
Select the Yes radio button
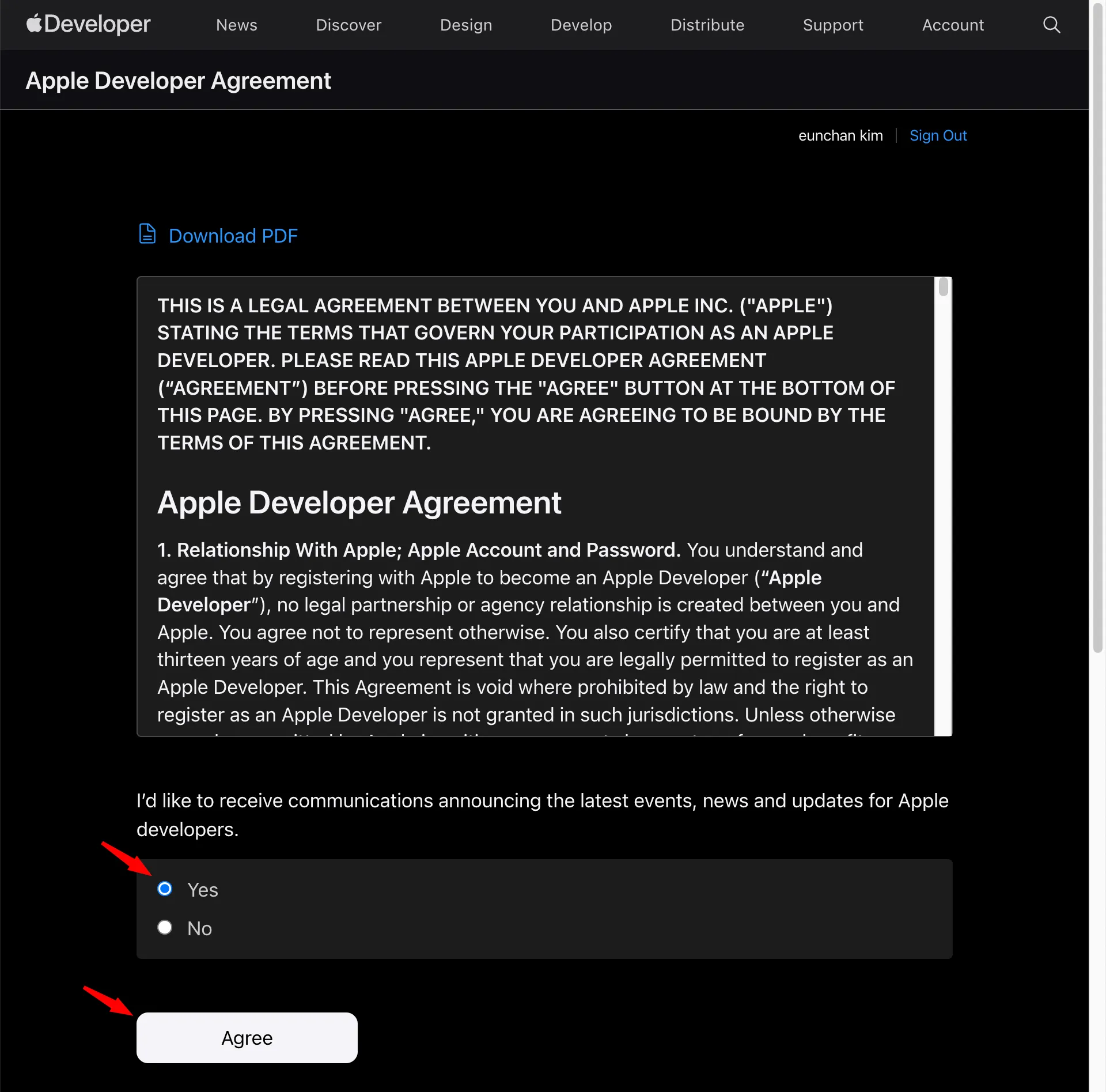[x=165, y=889]
